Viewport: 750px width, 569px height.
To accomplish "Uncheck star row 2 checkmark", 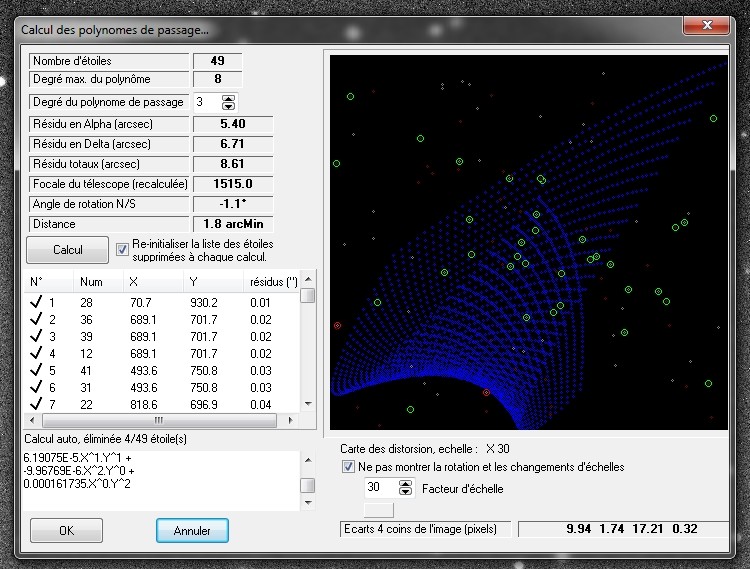I will tap(36, 319).
